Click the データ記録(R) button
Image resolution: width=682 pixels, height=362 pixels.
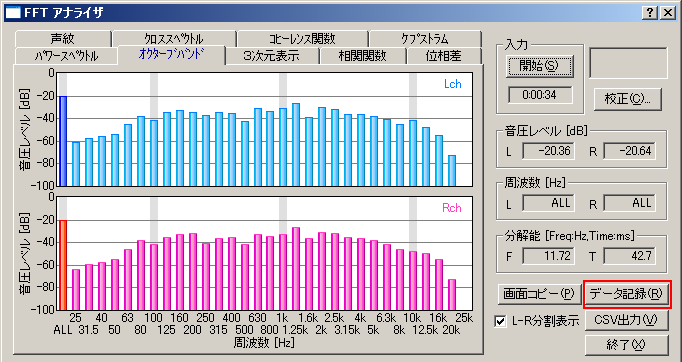pyautogui.click(x=626, y=294)
